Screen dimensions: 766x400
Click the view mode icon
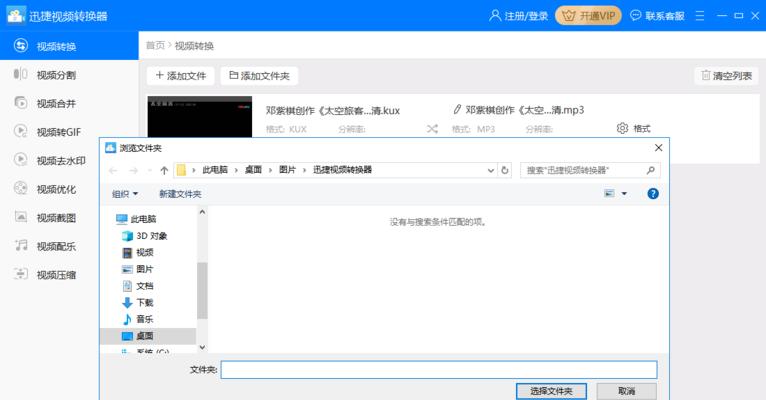(609, 193)
